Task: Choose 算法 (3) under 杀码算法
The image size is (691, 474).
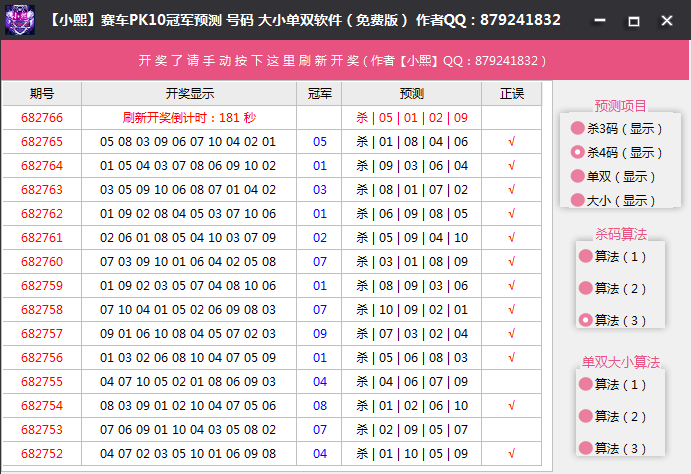Action: 613,320
